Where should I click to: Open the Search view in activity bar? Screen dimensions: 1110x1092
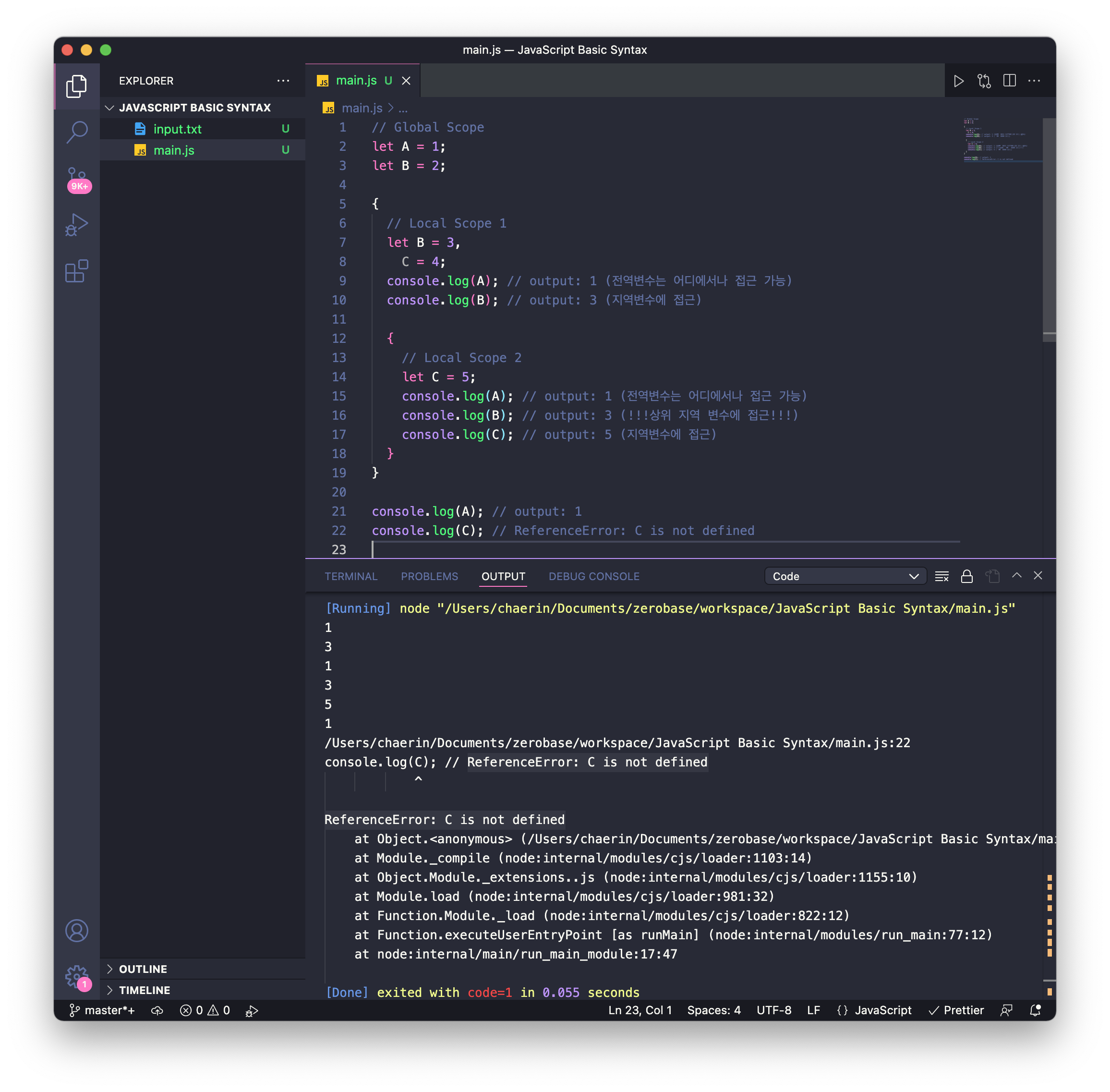pyautogui.click(x=77, y=132)
